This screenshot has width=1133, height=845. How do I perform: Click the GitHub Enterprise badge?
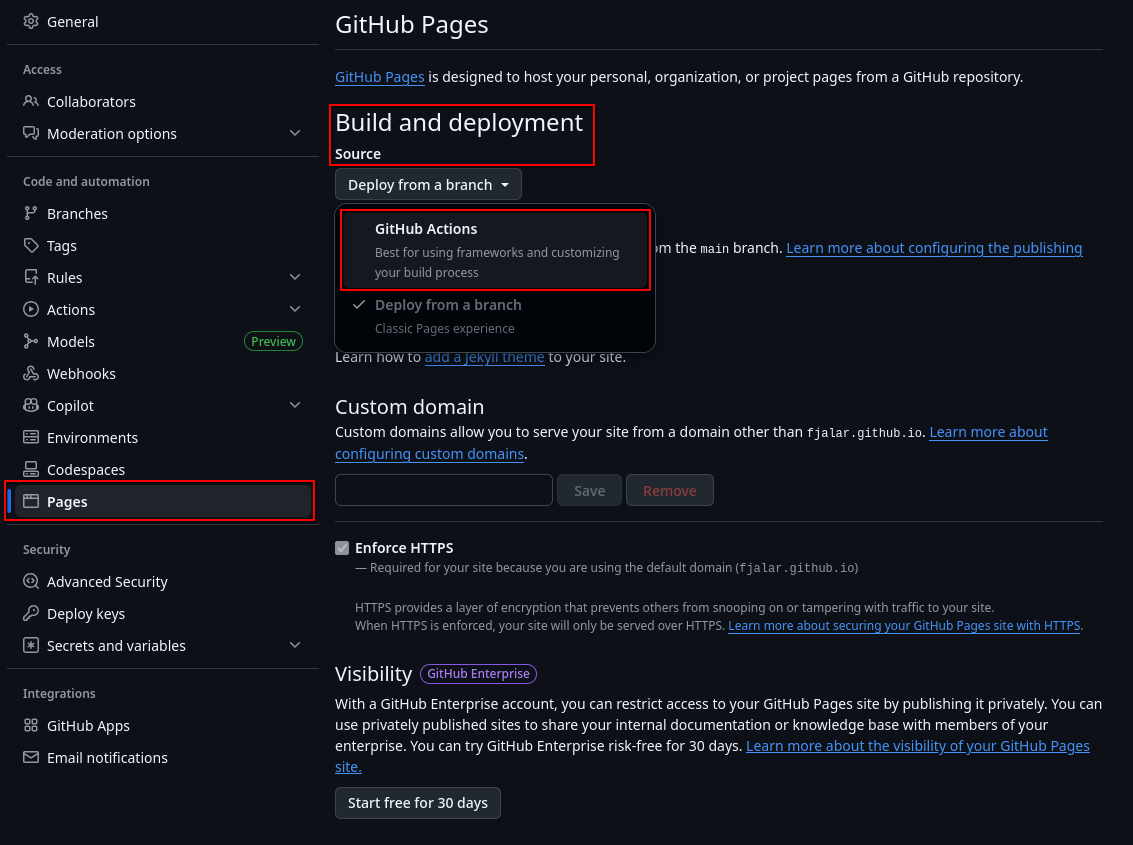pyautogui.click(x=478, y=674)
